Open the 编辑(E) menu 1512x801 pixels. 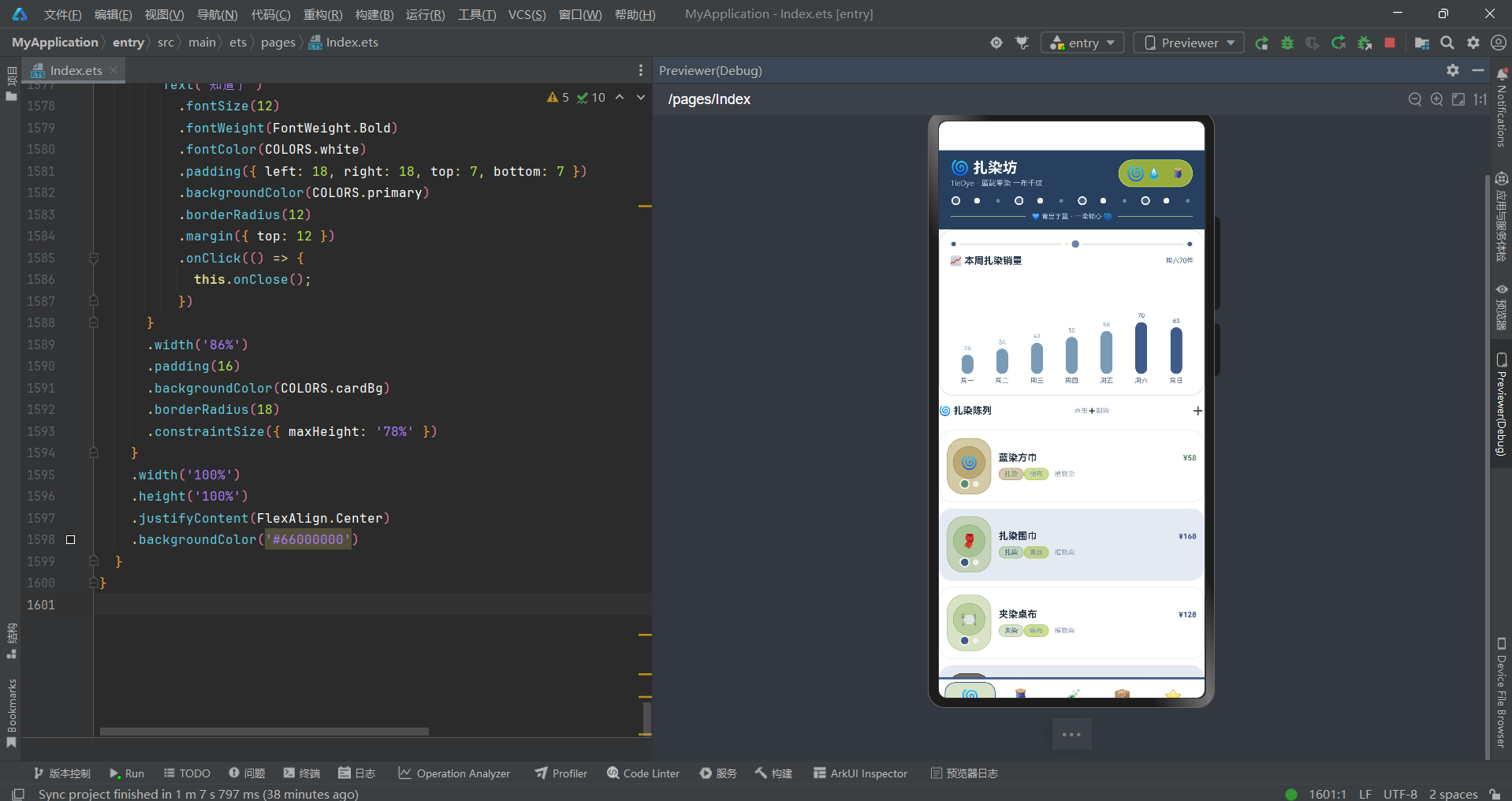coord(113,14)
